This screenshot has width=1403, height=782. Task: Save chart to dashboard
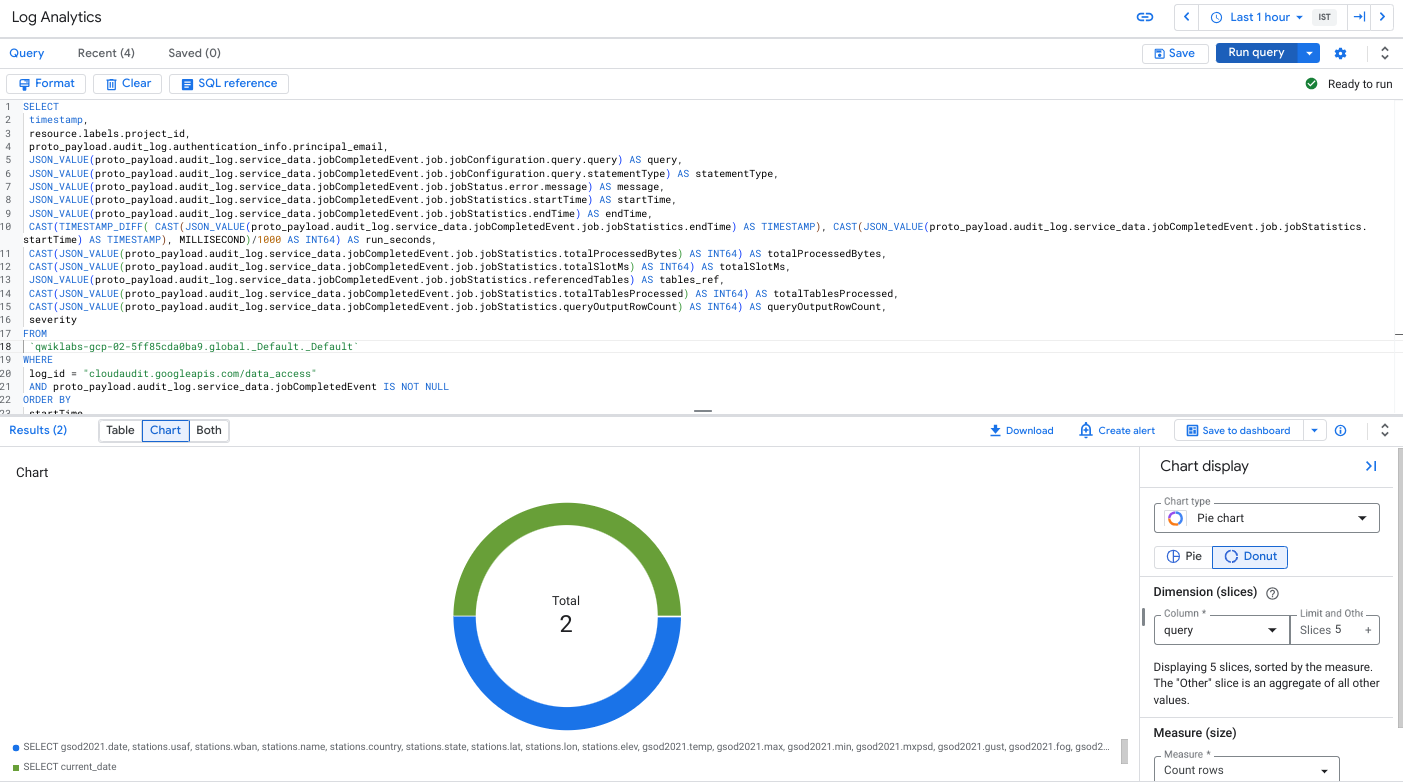click(1238, 430)
